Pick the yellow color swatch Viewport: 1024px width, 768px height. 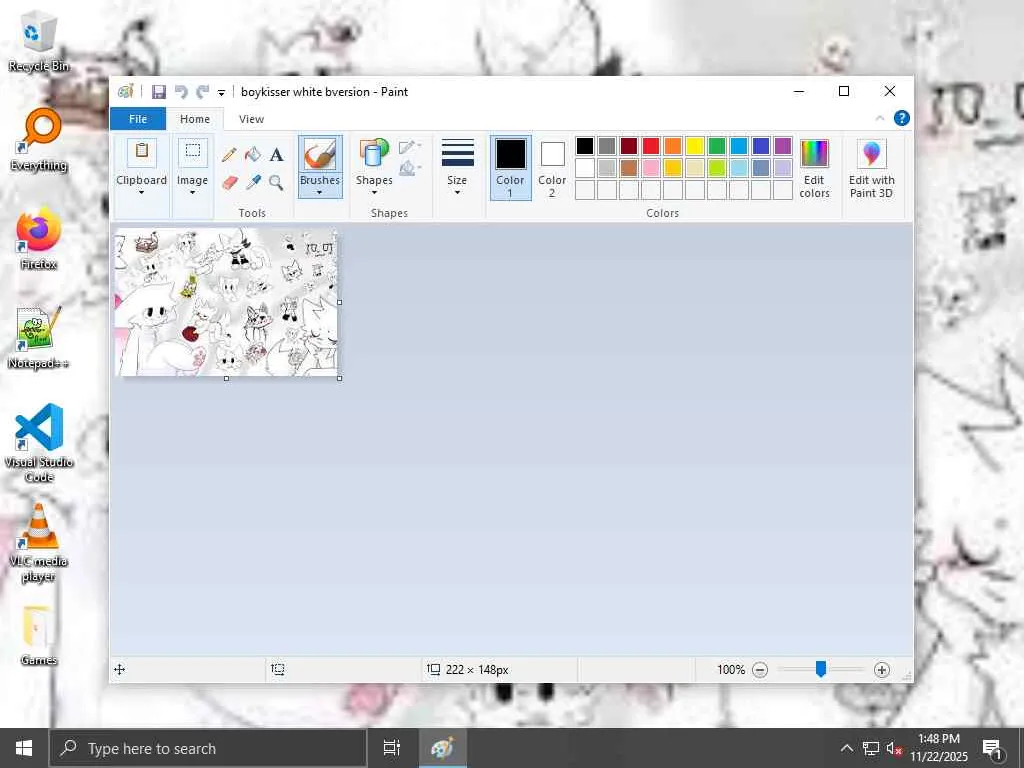tap(695, 146)
